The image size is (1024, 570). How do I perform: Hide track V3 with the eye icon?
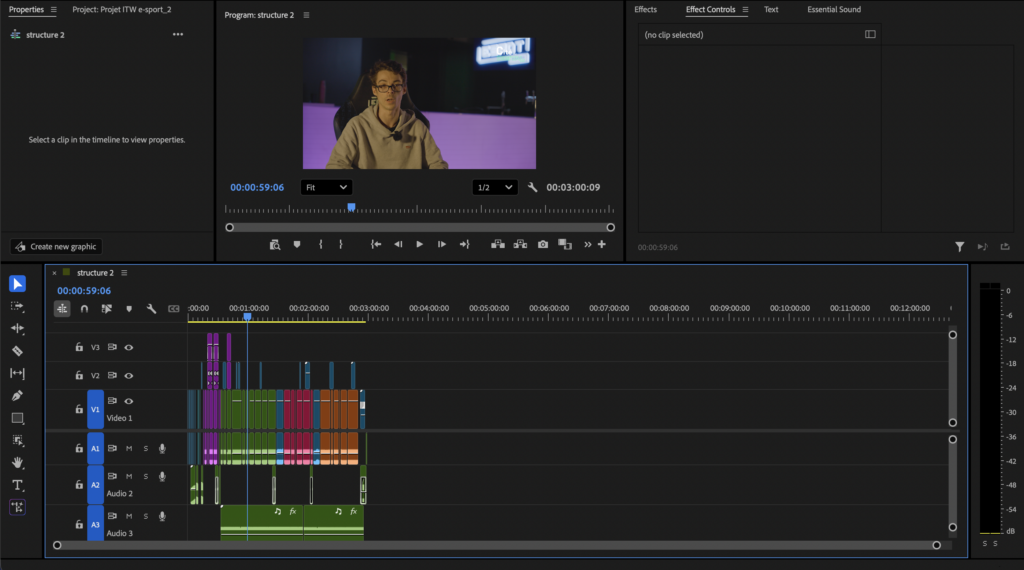point(129,348)
